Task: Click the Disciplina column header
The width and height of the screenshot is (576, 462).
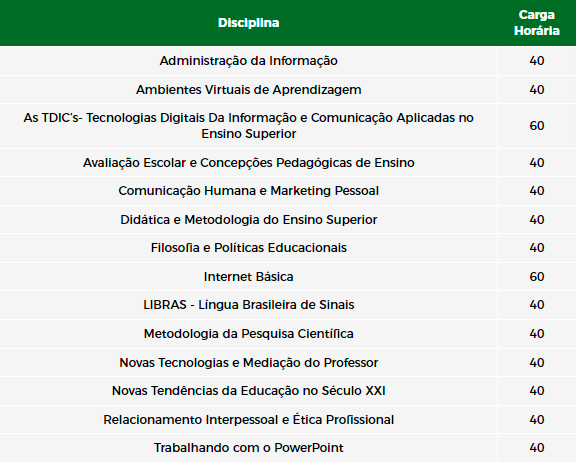Action: [248, 23]
